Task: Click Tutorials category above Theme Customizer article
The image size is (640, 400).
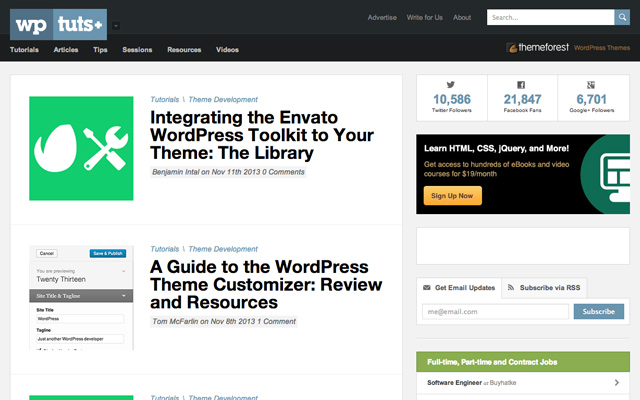Action: pos(164,249)
